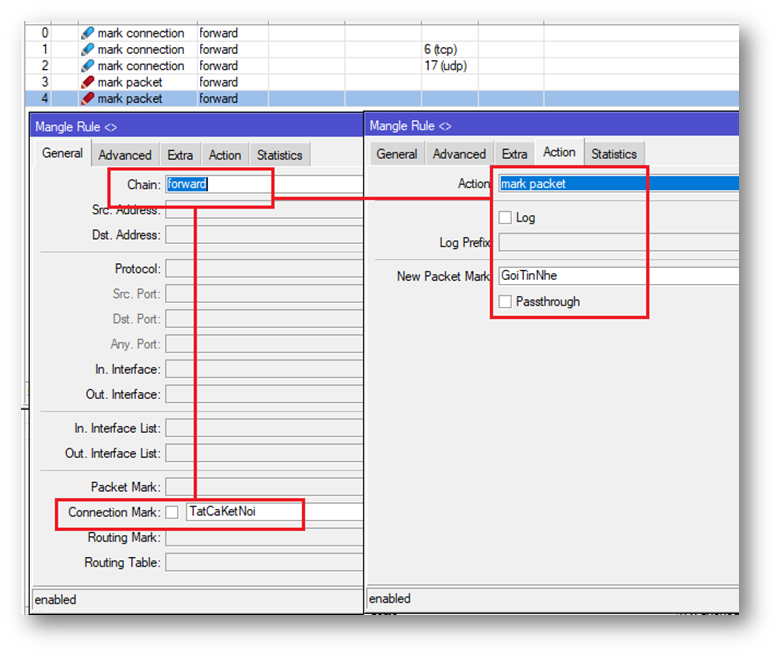The height and width of the screenshot is (657, 781).
Task: Click the Src. Address input field
Action: click(x=264, y=210)
